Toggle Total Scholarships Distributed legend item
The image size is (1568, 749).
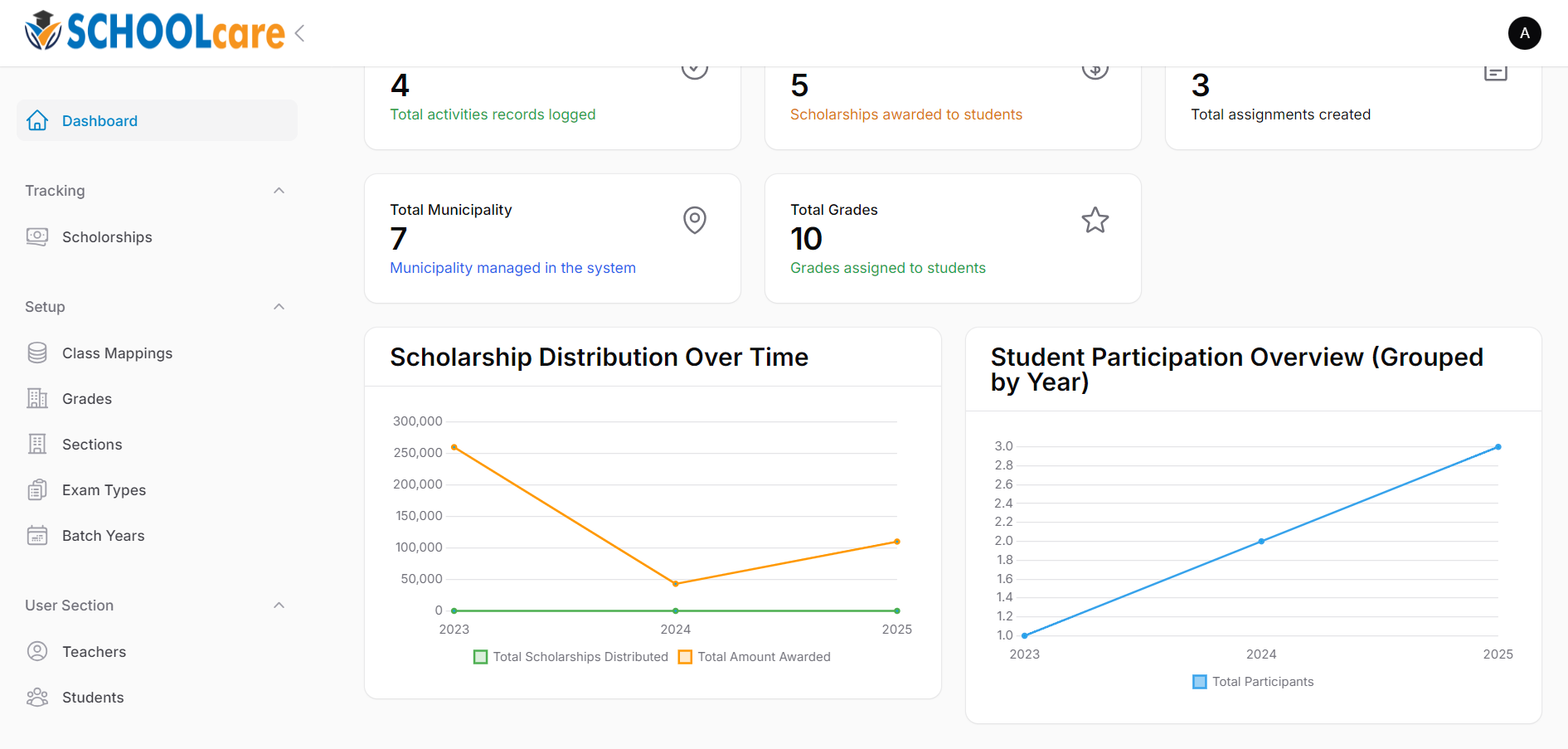click(570, 657)
